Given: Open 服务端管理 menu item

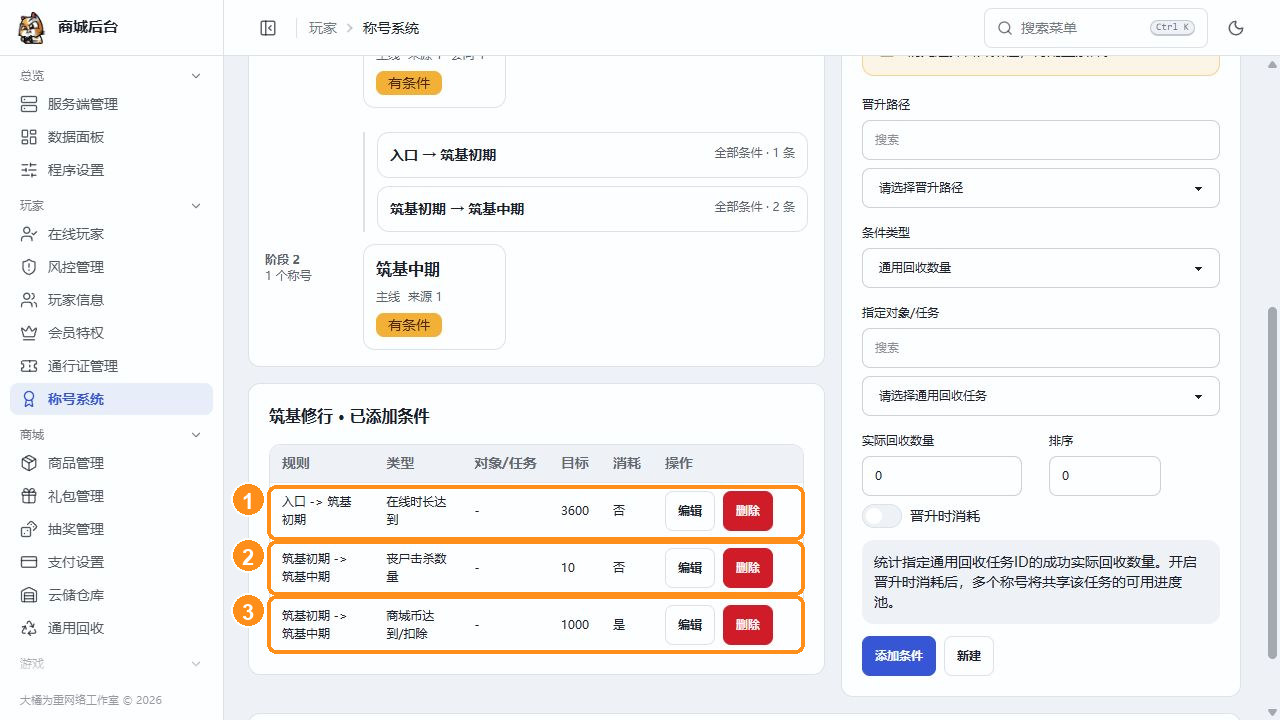Looking at the screenshot, I should pyautogui.click(x=111, y=104).
